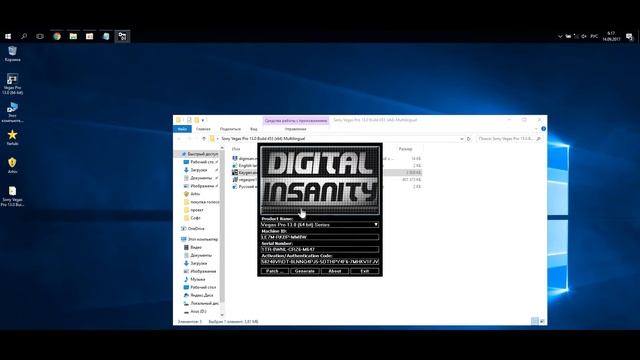This screenshot has height=360, width=640.
Task: Open Explorer help question mark icon
Action: 543,129
